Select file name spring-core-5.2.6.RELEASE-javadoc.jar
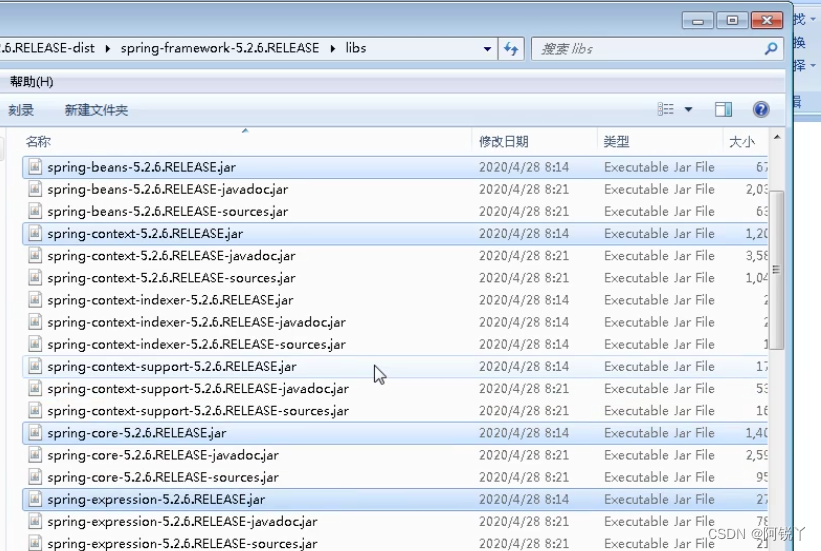 coord(163,455)
